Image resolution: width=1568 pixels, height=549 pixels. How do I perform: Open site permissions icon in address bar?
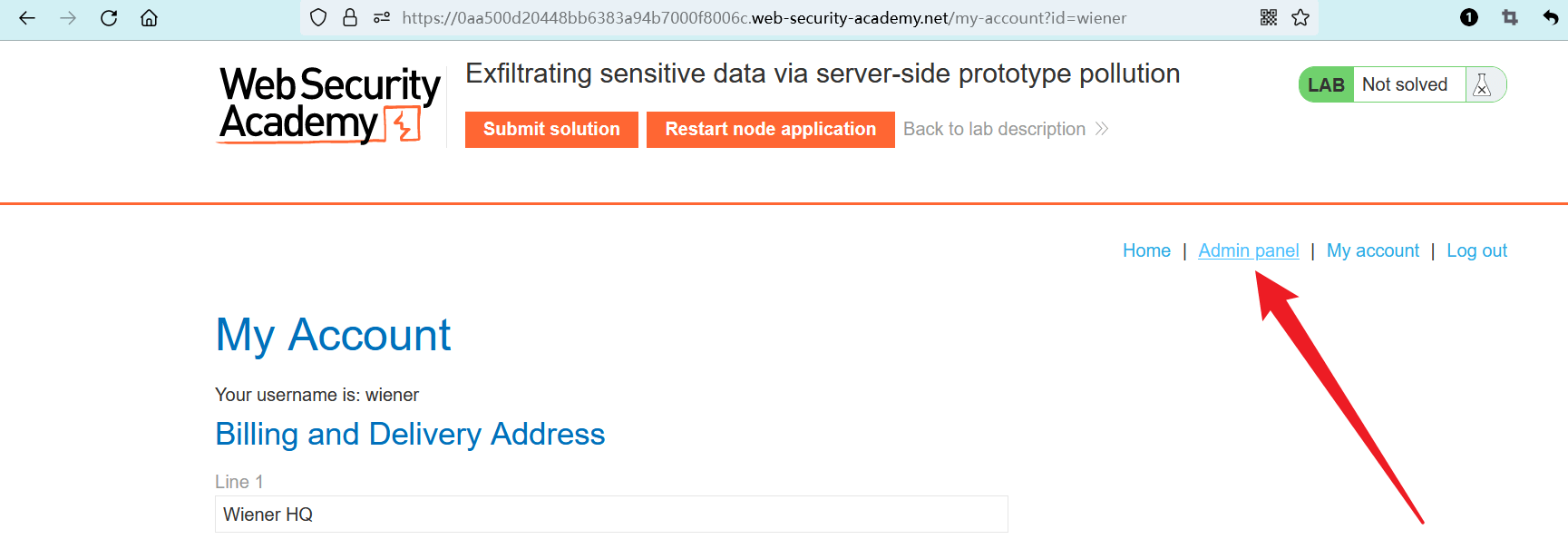point(382,18)
